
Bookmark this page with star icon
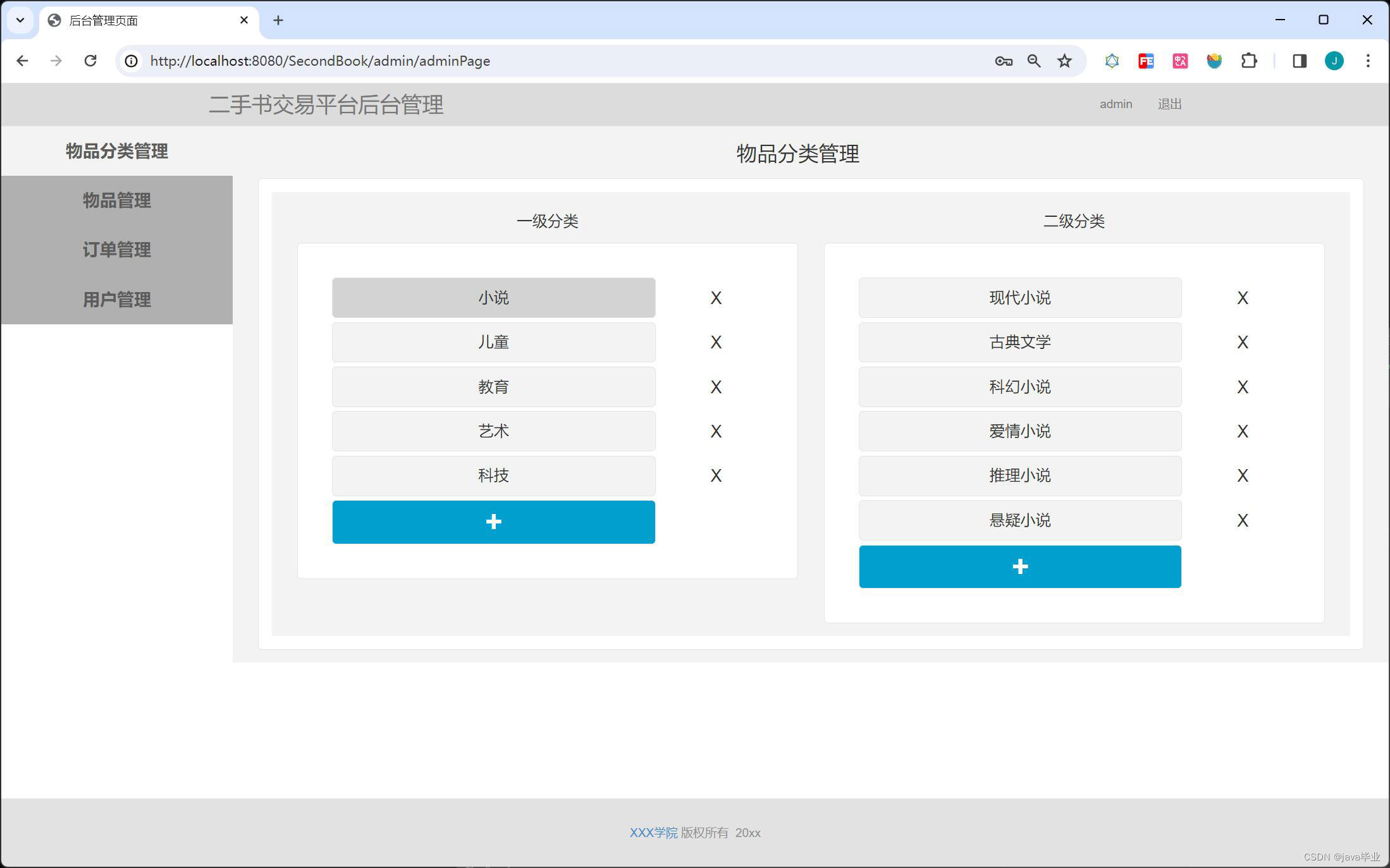tap(1064, 61)
